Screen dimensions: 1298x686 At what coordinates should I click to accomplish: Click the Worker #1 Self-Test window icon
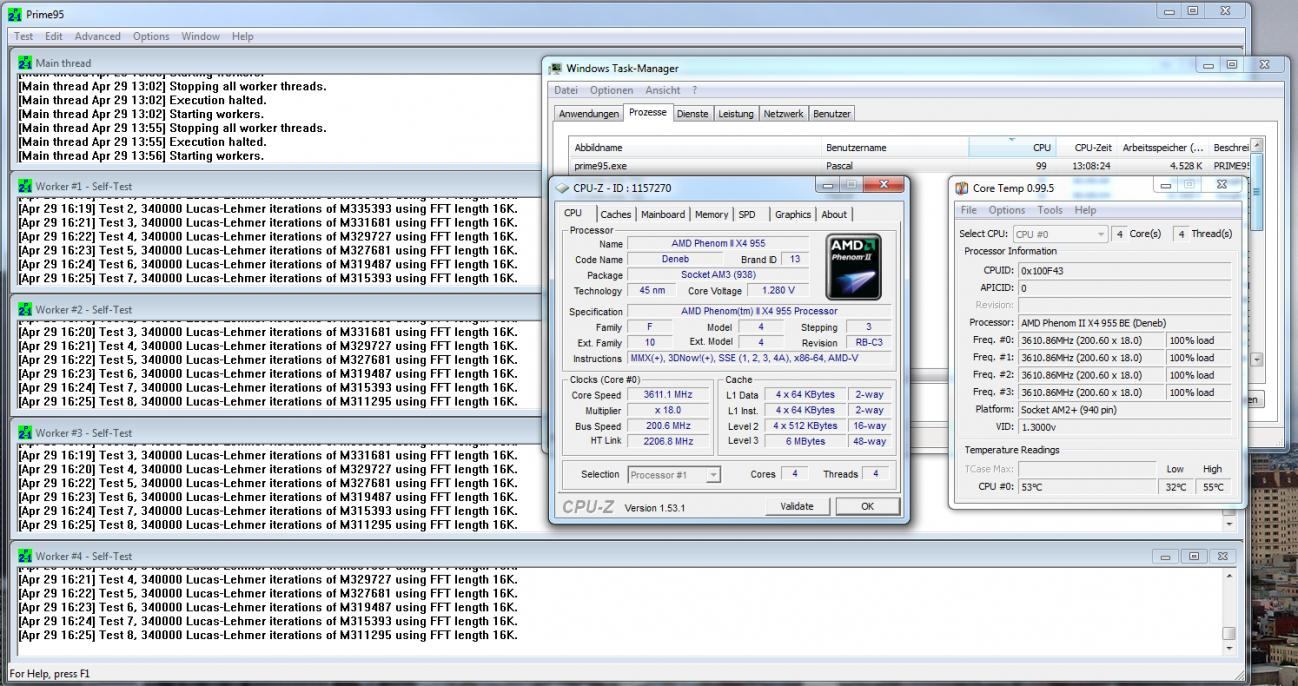24,186
